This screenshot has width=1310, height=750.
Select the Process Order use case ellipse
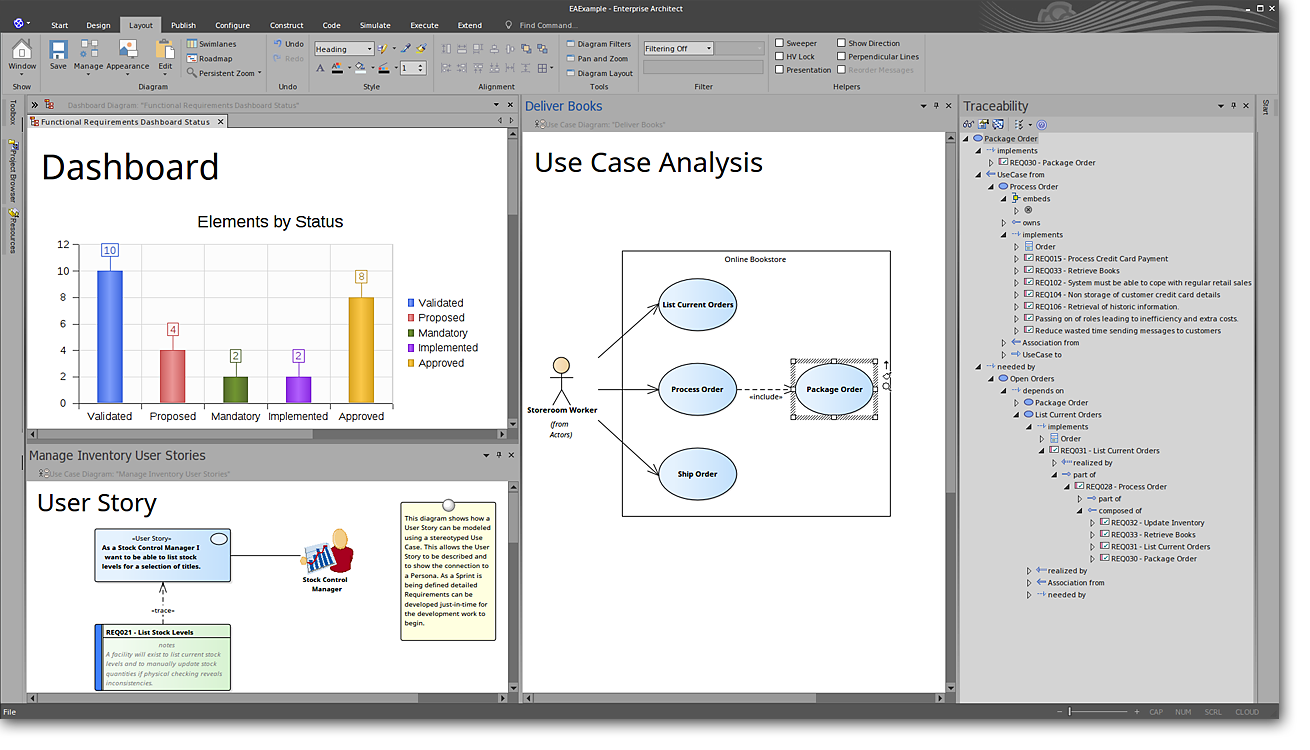click(697, 390)
